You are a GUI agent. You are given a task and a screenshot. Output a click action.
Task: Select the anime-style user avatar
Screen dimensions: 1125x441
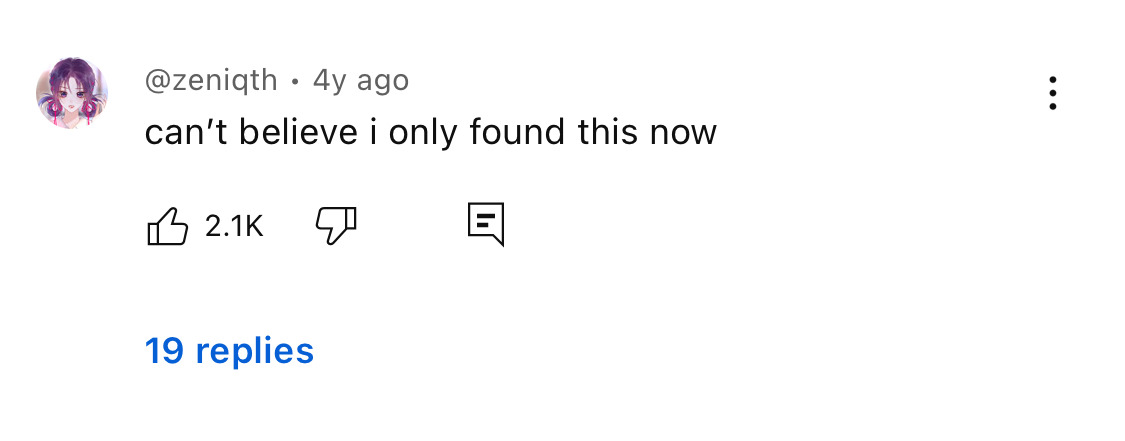tap(72, 93)
